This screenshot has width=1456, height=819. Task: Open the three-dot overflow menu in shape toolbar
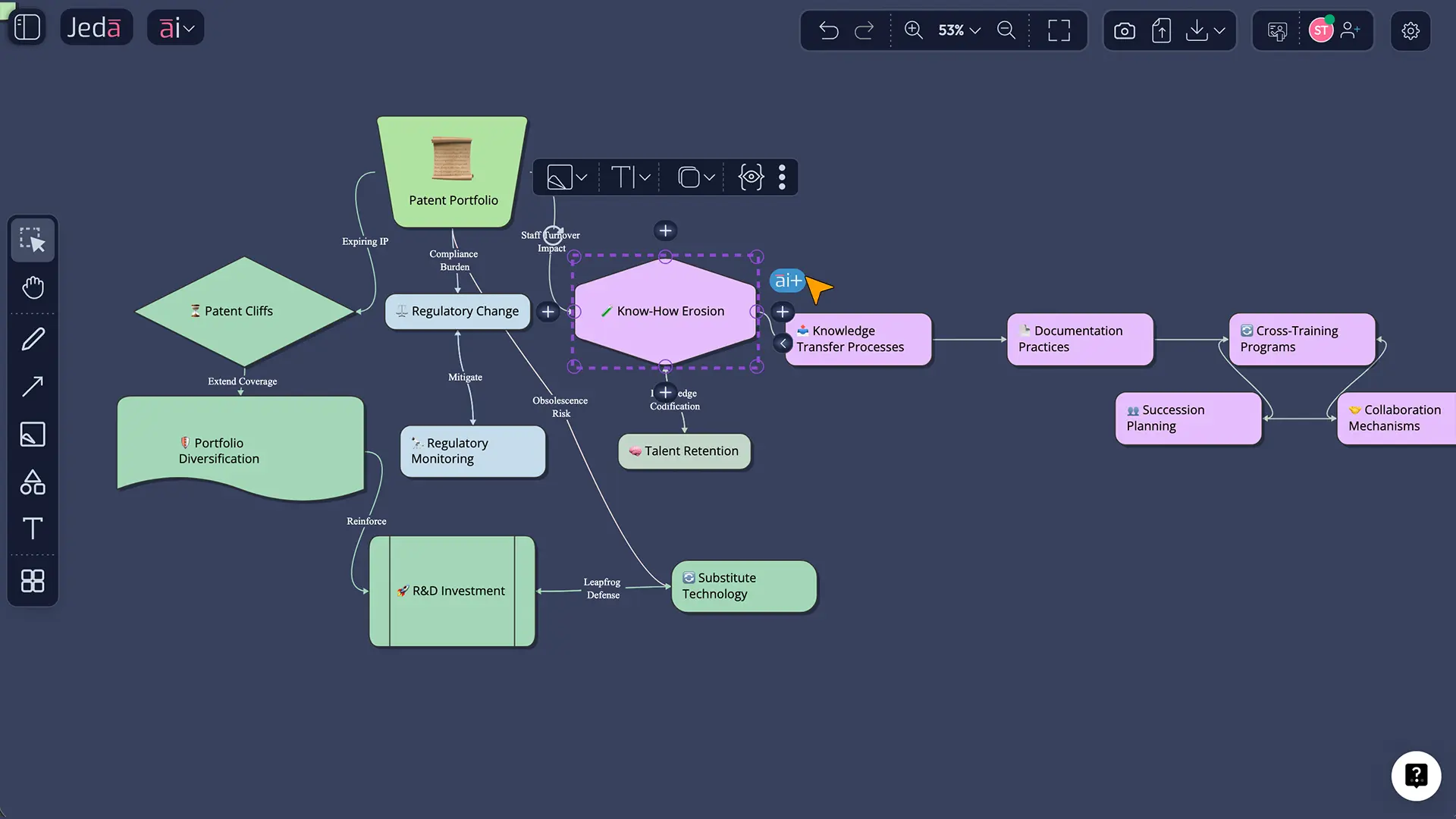(x=782, y=177)
